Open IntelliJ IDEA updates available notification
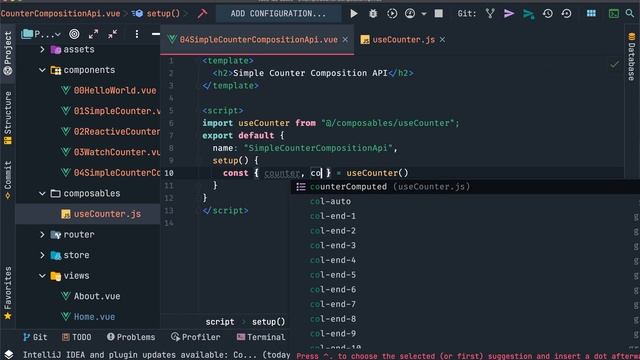Screen dimensions: 640x360 pos(156,355)
